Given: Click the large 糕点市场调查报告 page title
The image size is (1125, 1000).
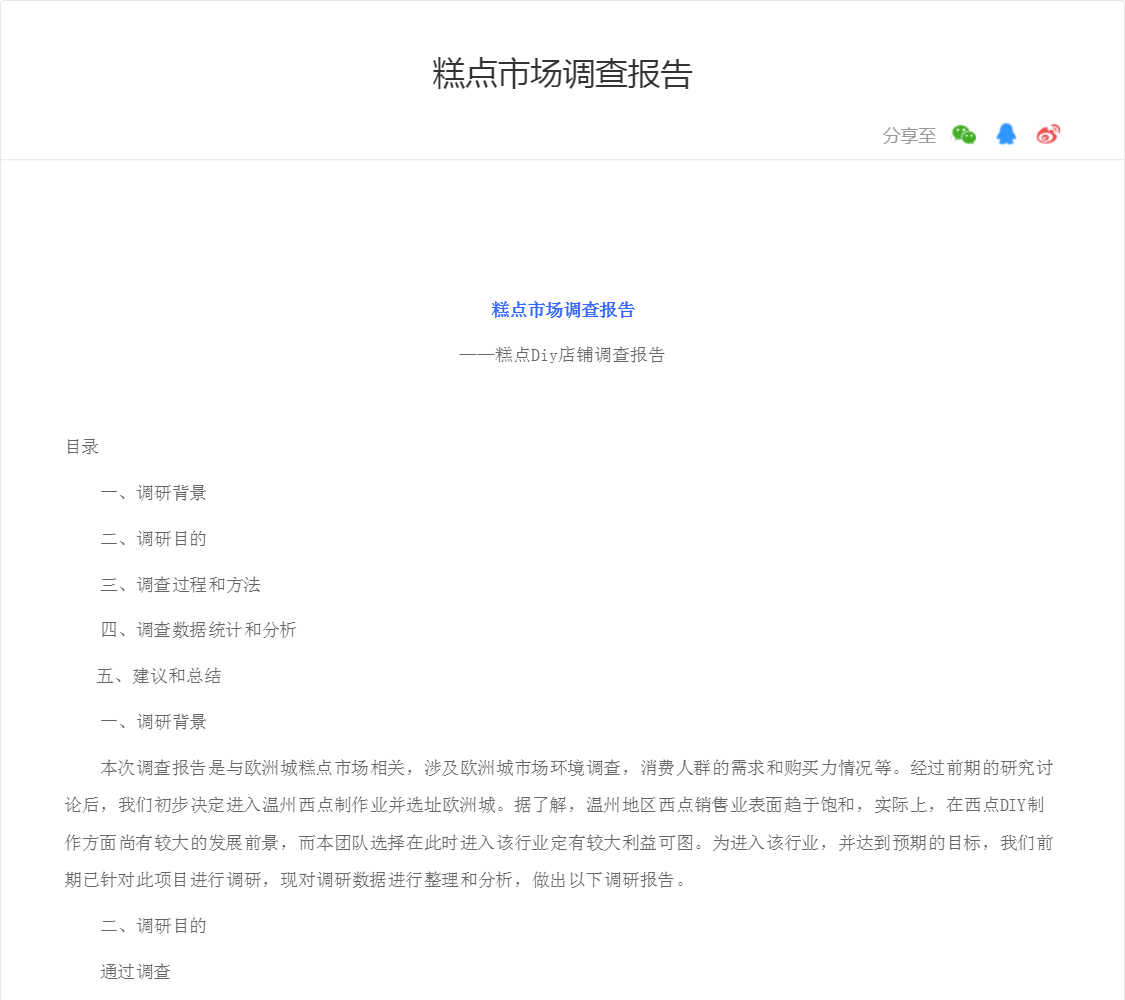Looking at the screenshot, I should click(x=562, y=74).
